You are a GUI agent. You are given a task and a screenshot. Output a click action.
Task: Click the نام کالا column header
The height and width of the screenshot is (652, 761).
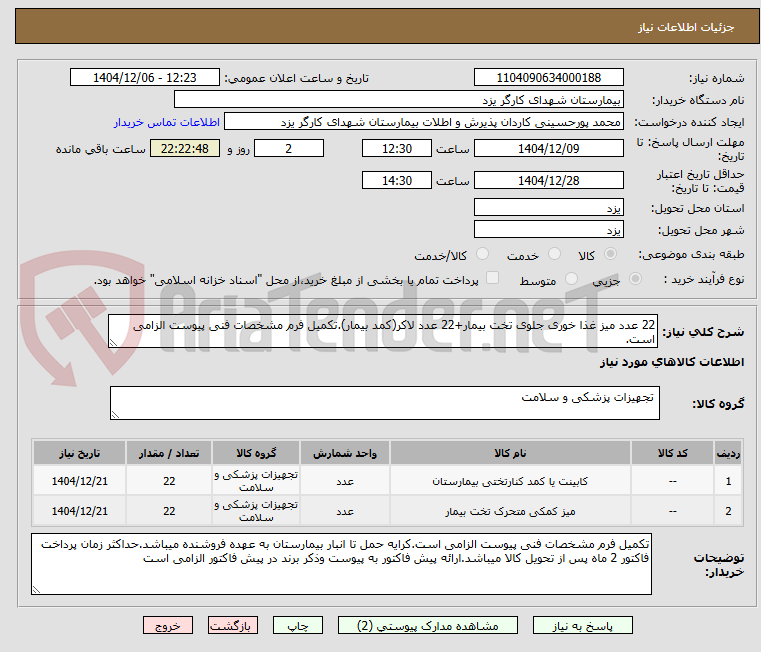pos(510,453)
